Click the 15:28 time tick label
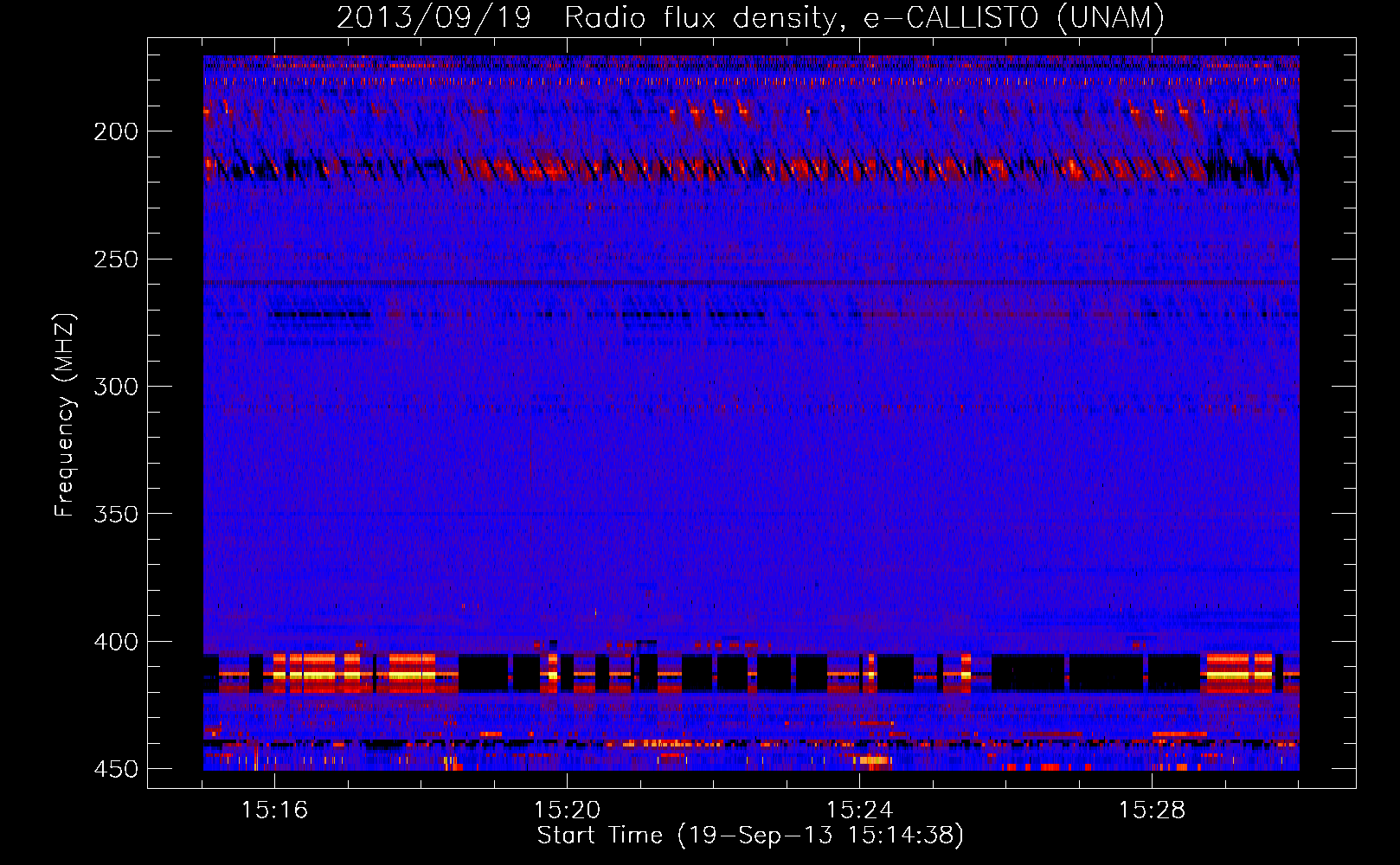Screen dimensions: 1400x865 (x=1152, y=811)
